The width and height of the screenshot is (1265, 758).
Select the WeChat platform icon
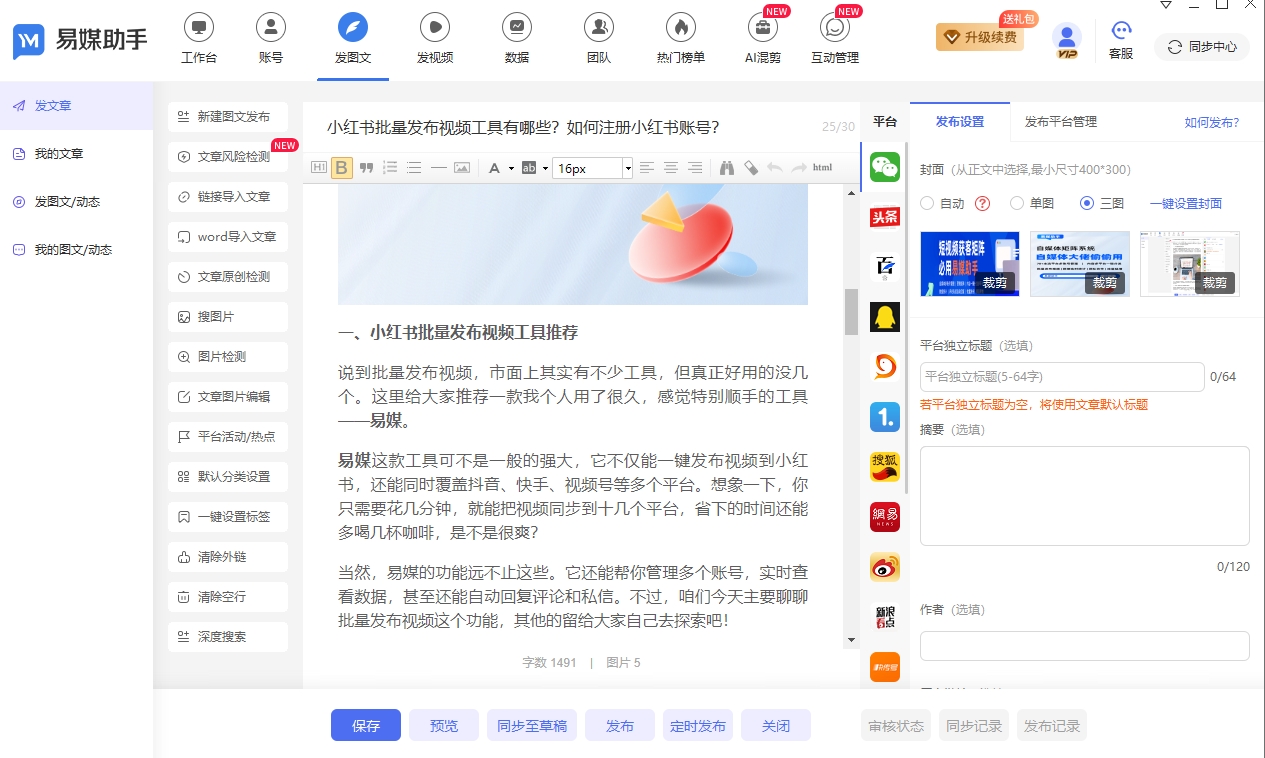pyautogui.click(x=884, y=167)
